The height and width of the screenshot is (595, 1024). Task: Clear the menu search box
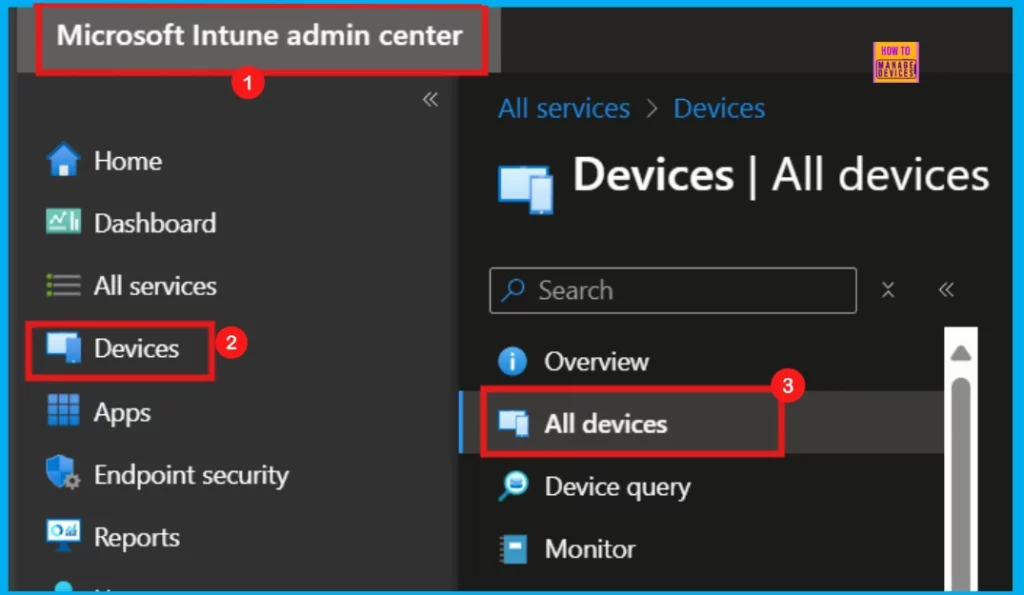pyautogui.click(x=888, y=289)
